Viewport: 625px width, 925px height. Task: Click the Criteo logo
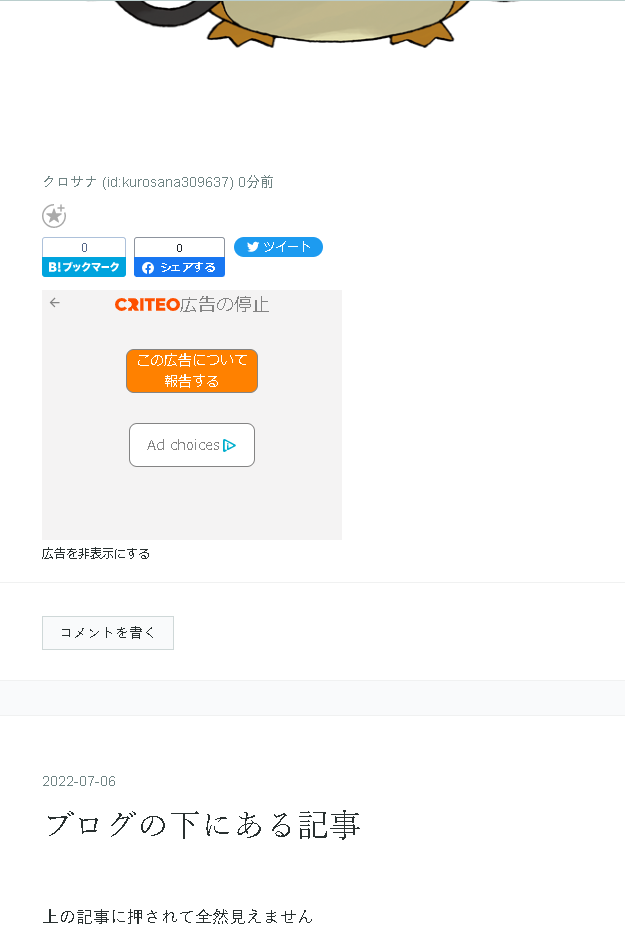click(147, 304)
